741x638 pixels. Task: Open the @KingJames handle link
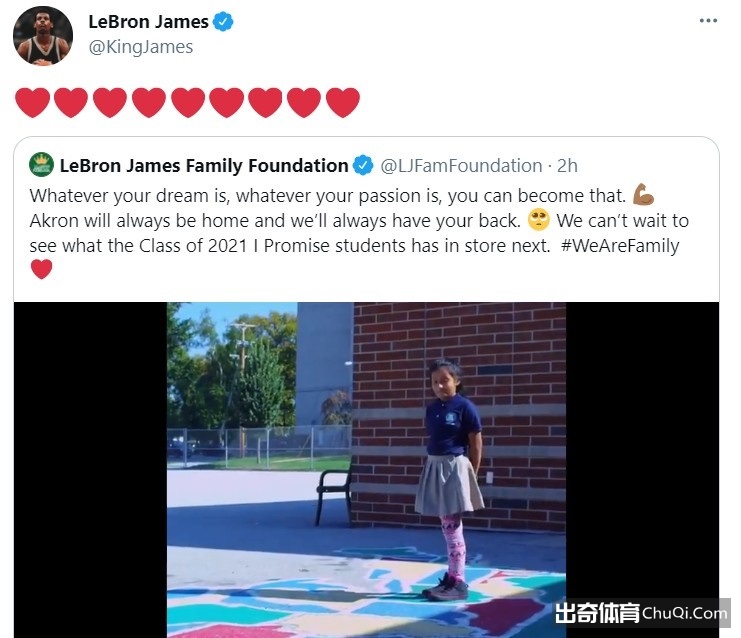(x=141, y=47)
